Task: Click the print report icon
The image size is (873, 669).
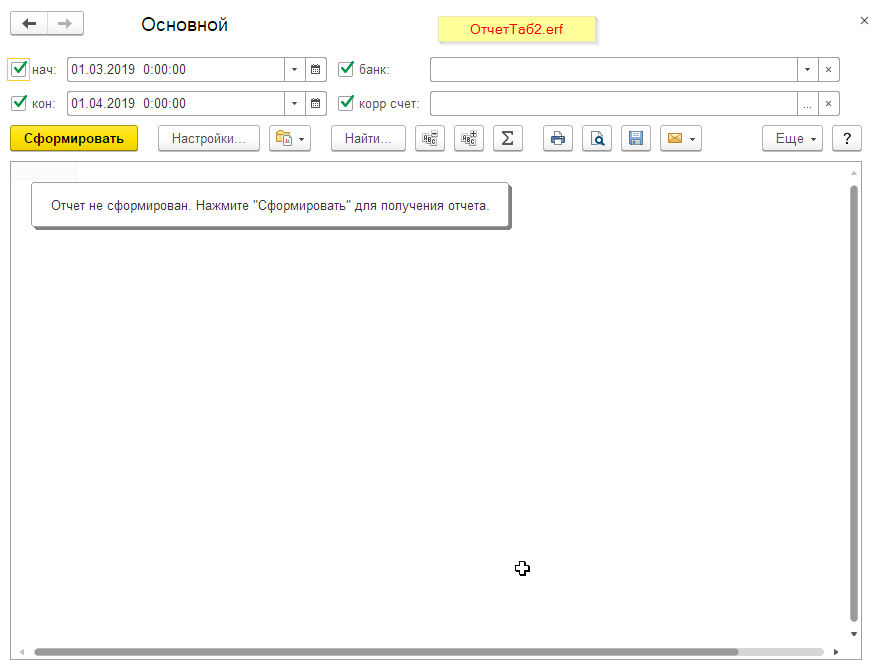Action: click(x=558, y=139)
